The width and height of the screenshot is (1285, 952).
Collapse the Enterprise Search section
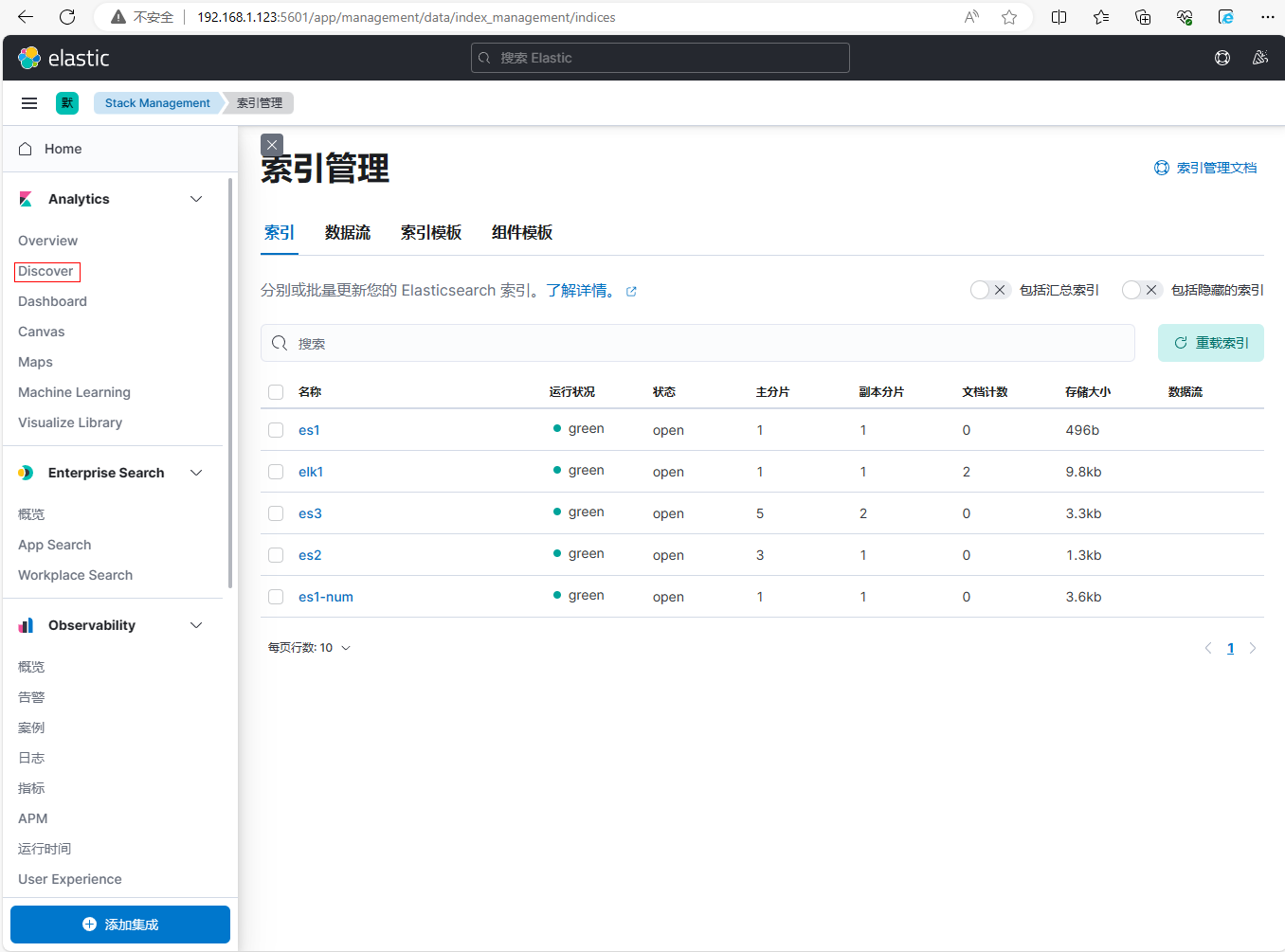(196, 473)
